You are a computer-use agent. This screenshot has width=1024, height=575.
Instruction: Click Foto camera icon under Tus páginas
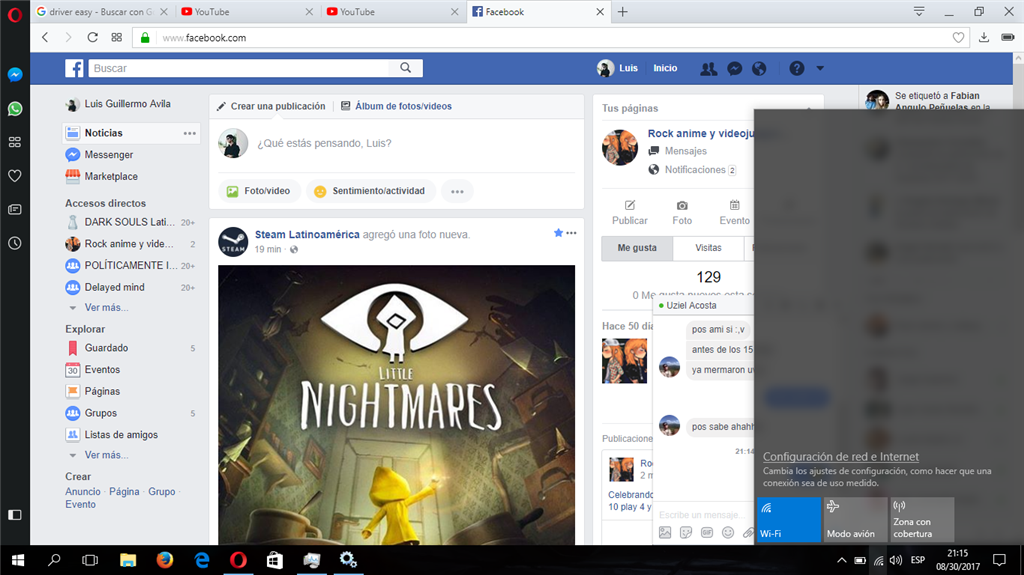[682, 213]
